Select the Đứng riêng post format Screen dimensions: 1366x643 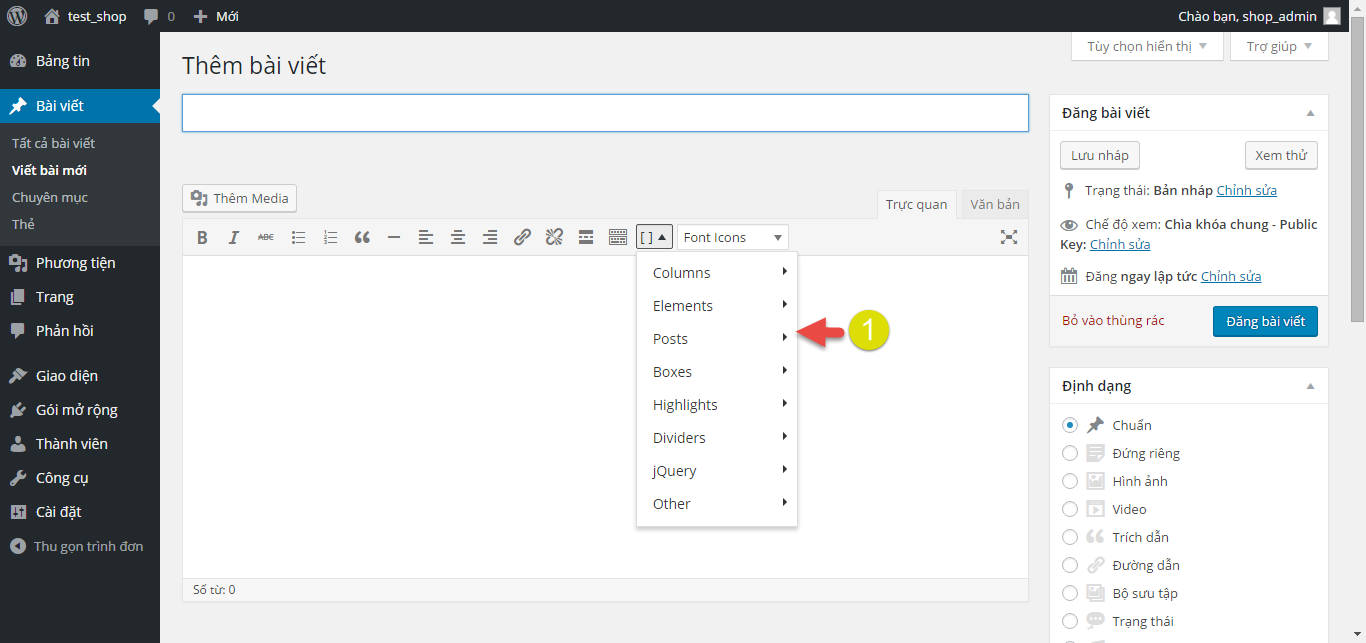click(x=1070, y=453)
